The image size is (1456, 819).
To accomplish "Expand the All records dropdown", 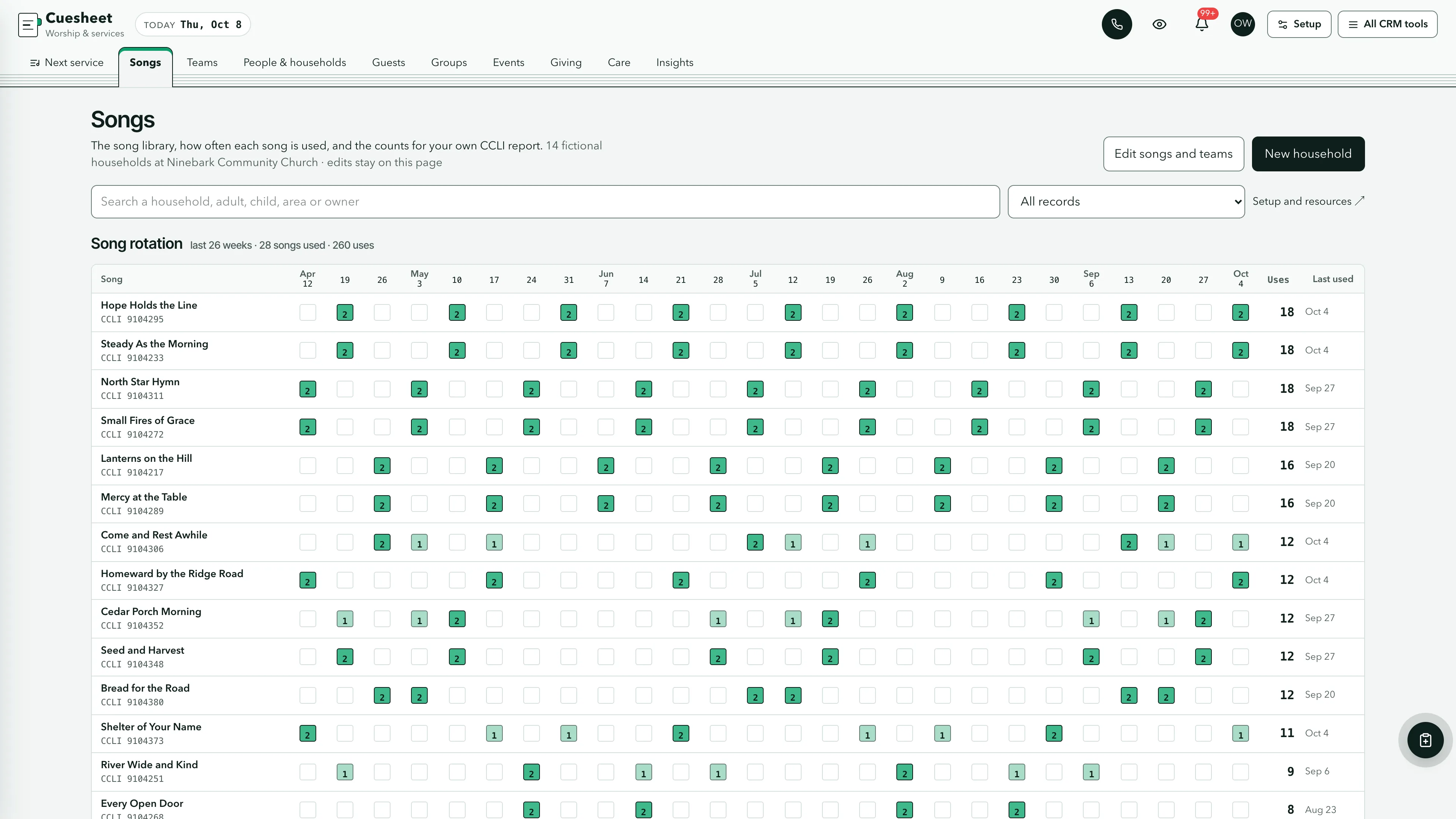I will tap(1126, 202).
